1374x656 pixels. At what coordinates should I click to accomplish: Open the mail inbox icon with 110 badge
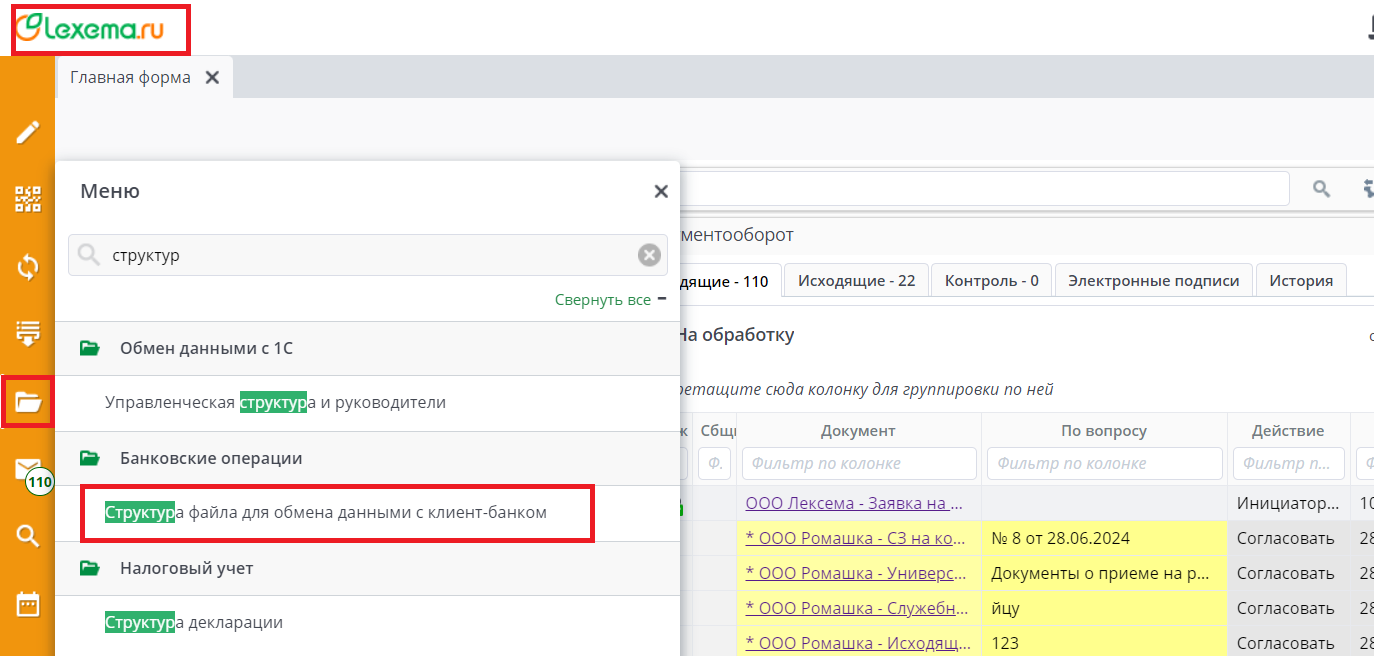tap(28, 470)
